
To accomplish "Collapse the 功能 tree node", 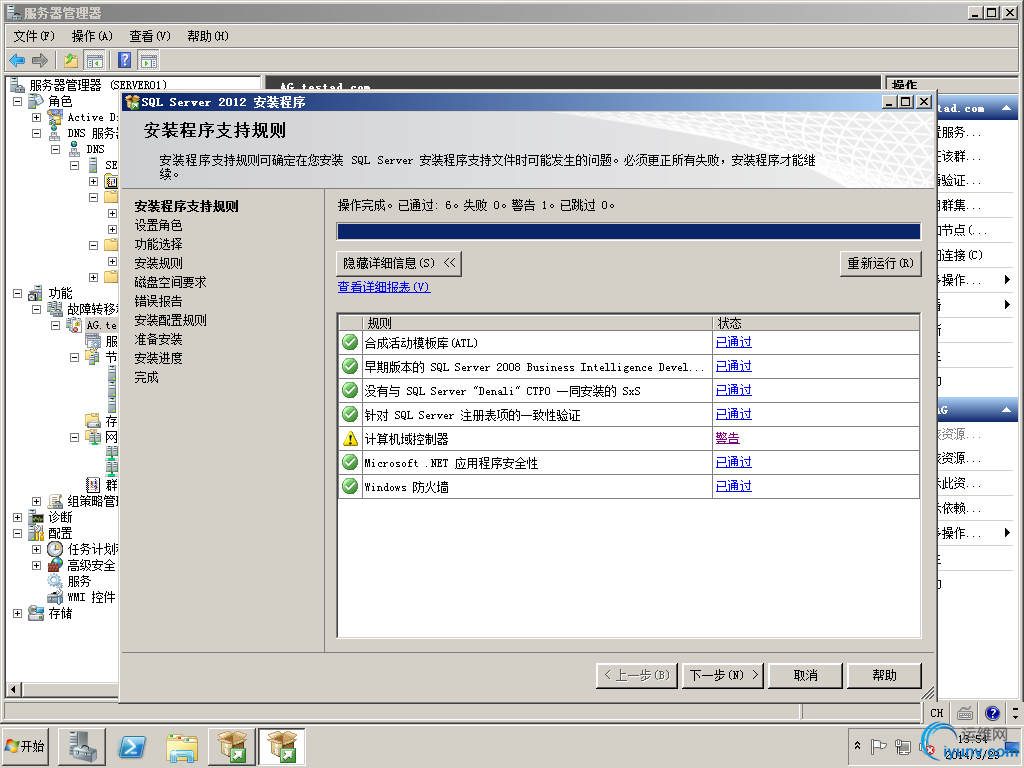I will [18, 293].
